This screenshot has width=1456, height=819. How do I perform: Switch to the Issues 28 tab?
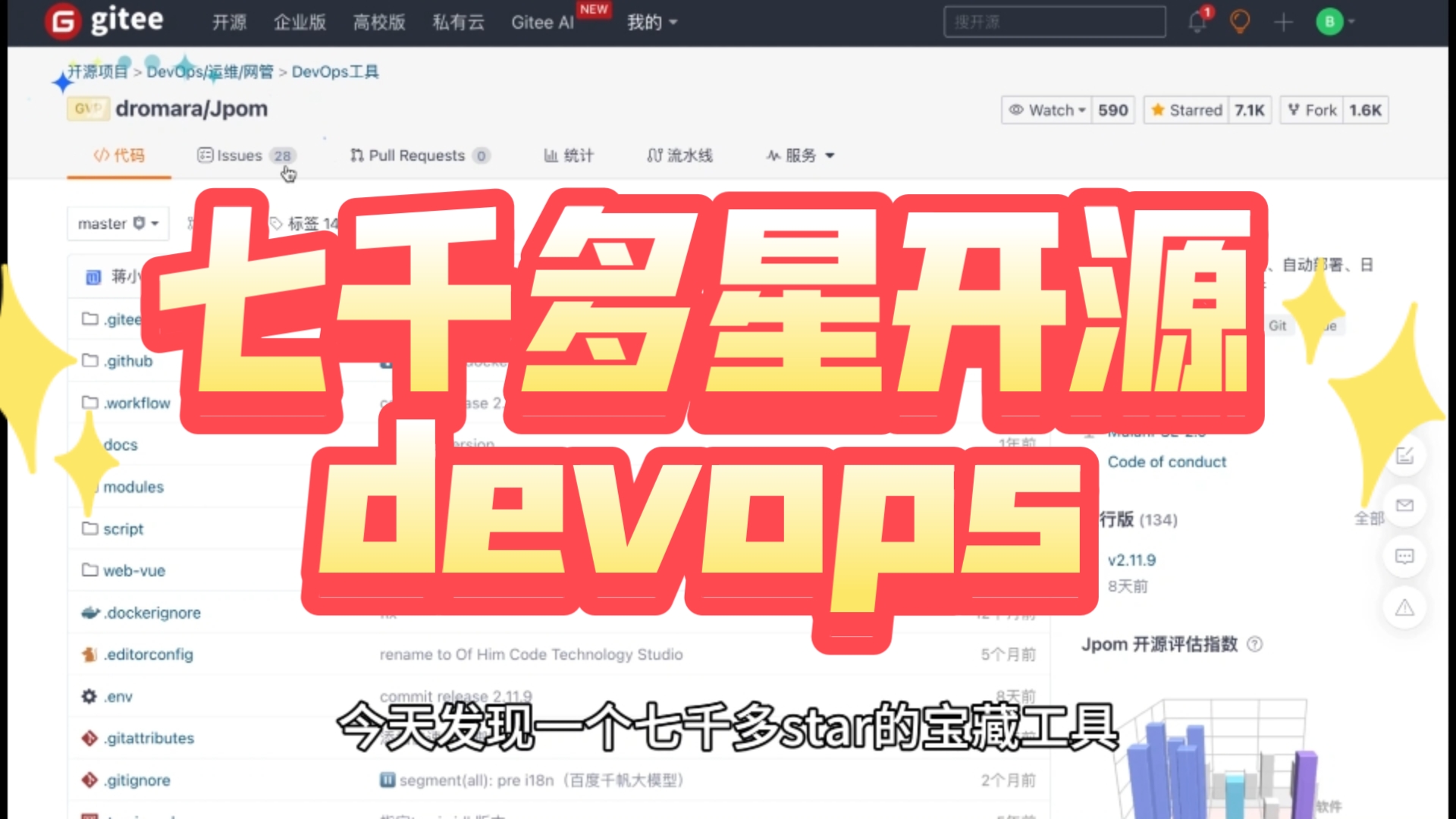tap(245, 155)
